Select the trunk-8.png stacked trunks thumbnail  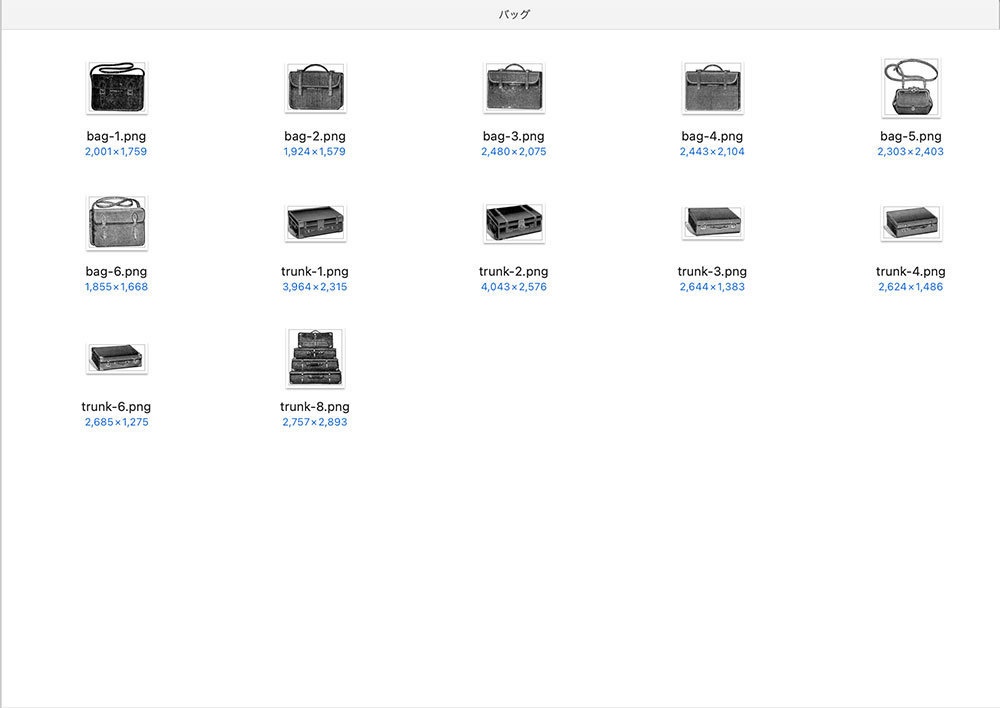pos(315,358)
